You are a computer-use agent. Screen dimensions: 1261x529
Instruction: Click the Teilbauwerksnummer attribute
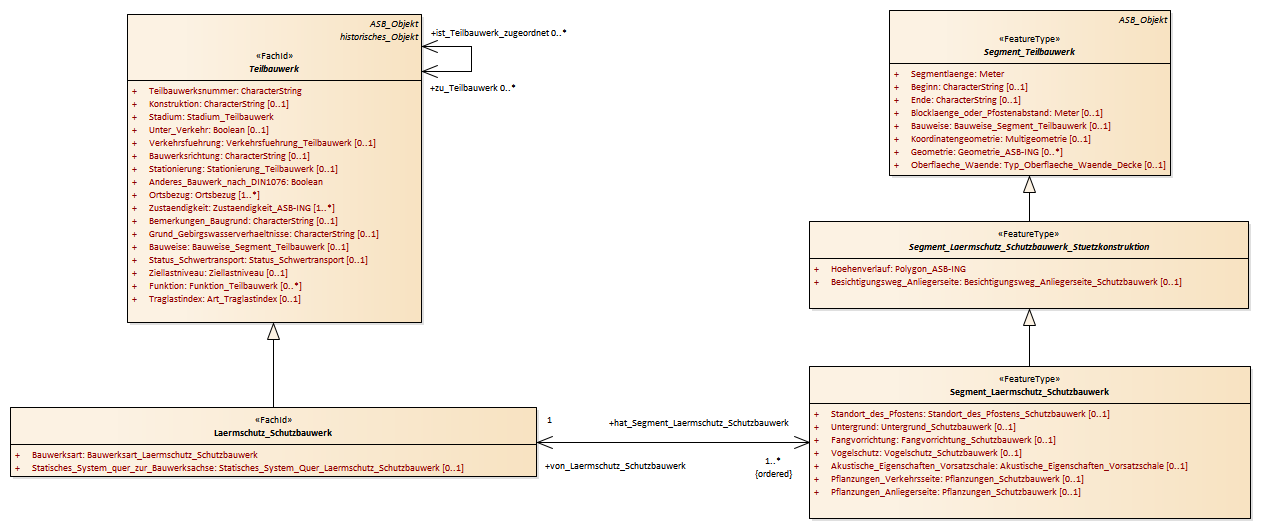(225, 91)
